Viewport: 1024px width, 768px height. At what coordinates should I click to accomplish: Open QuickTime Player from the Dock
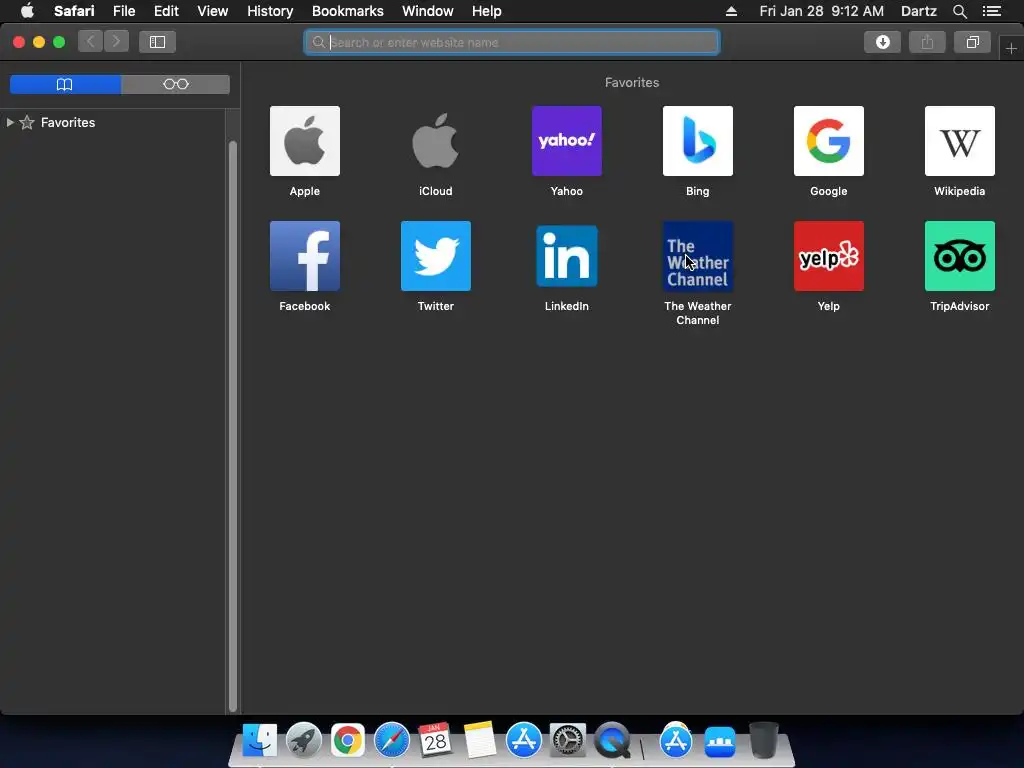pos(612,741)
